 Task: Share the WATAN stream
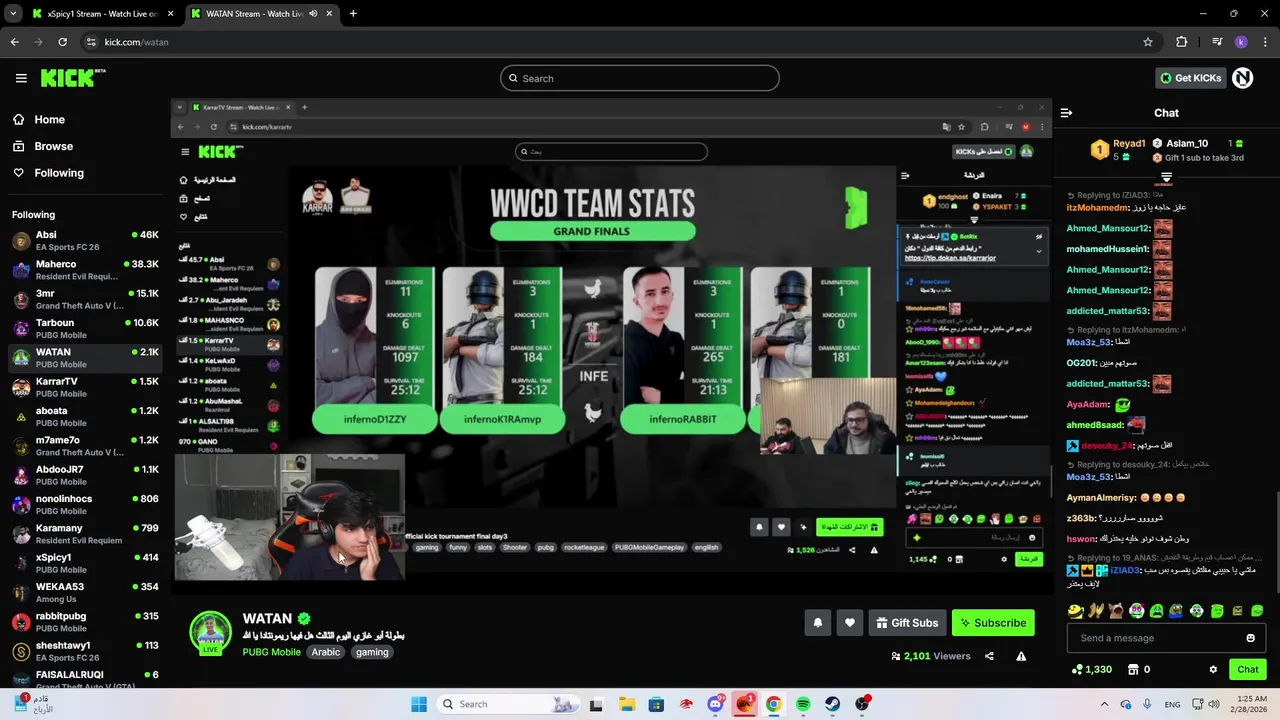point(989,656)
